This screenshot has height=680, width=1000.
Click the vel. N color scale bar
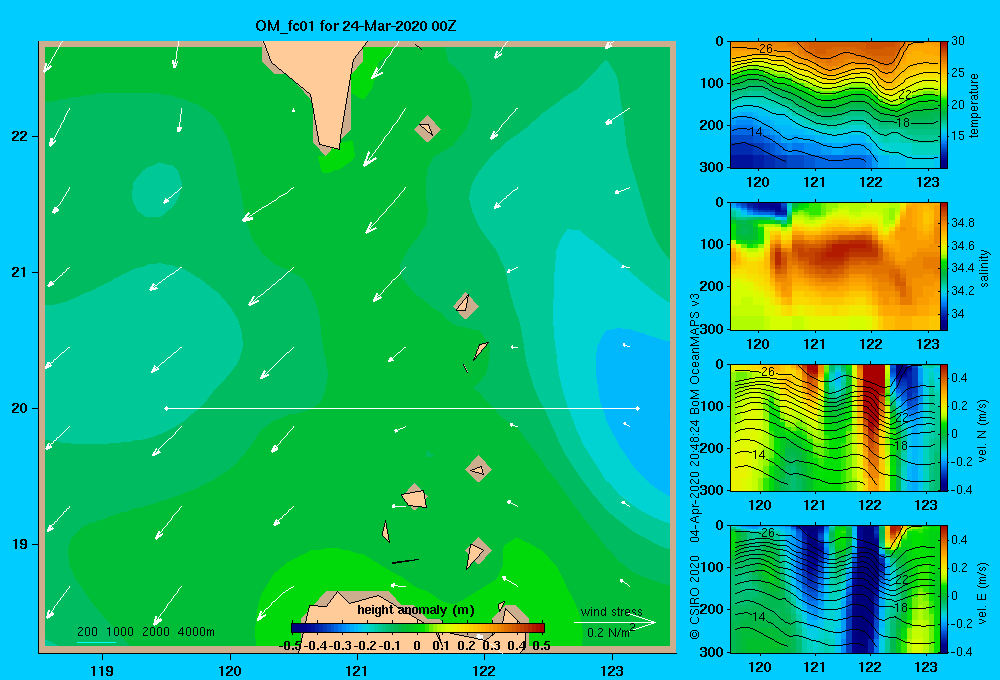944,428
